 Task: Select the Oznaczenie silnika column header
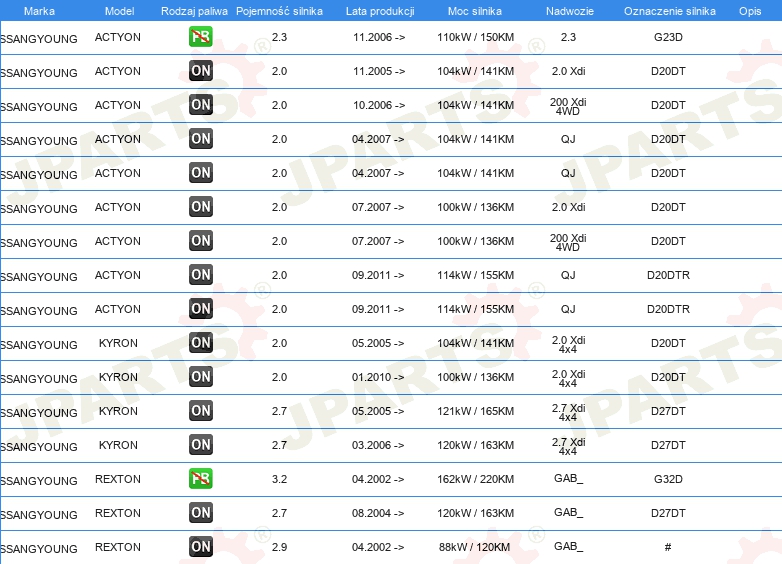[x=669, y=11]
